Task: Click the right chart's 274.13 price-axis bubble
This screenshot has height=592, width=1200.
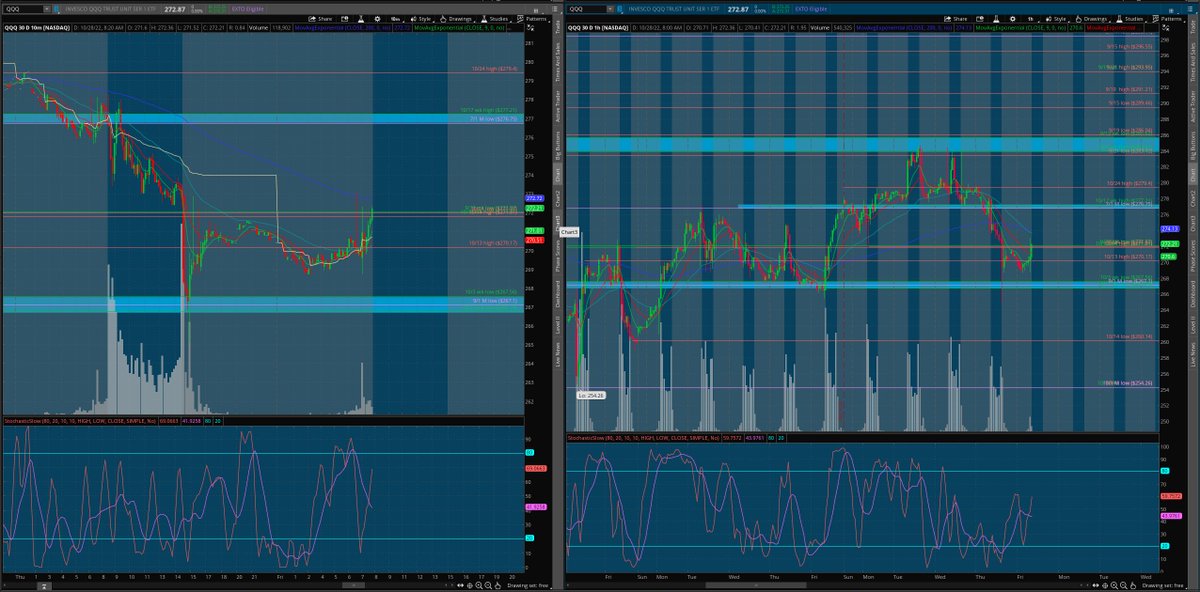Action: click(x=1172, y=229)
